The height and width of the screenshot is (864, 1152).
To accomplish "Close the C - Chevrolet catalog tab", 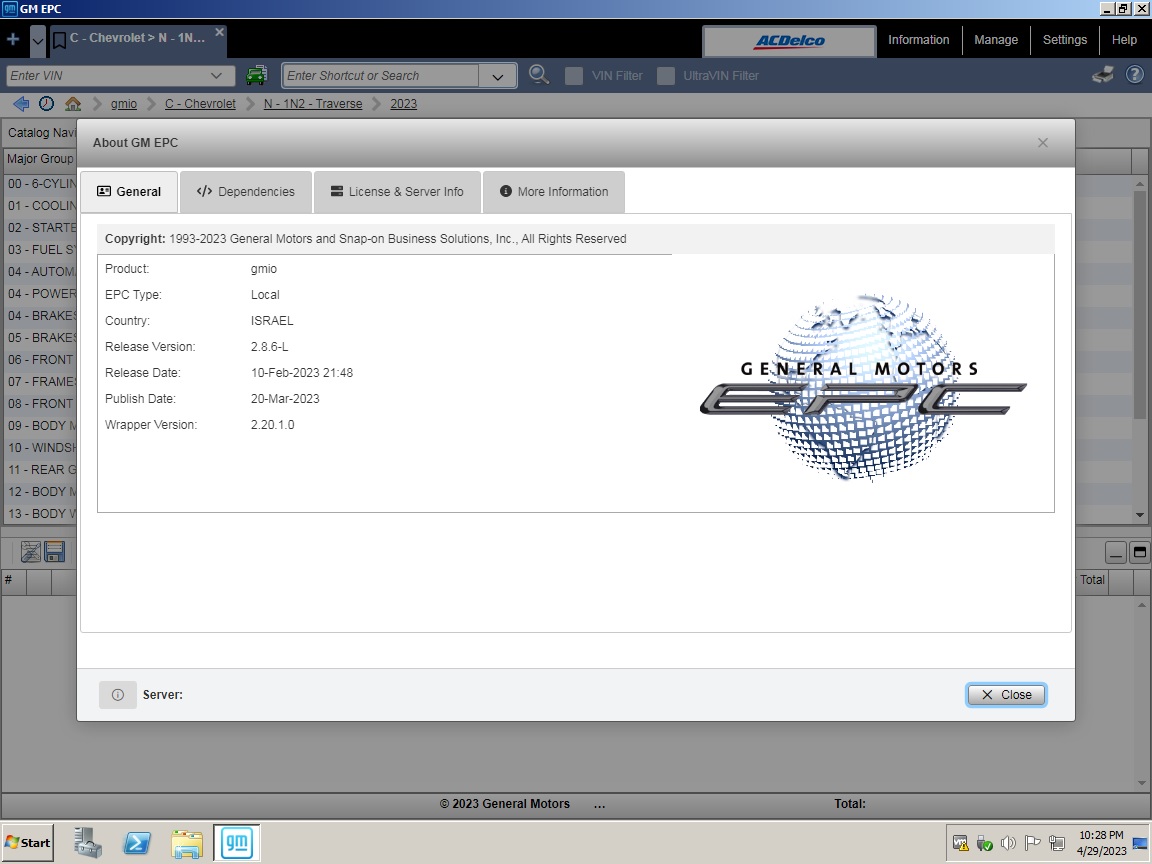I will tap(219, 32).
